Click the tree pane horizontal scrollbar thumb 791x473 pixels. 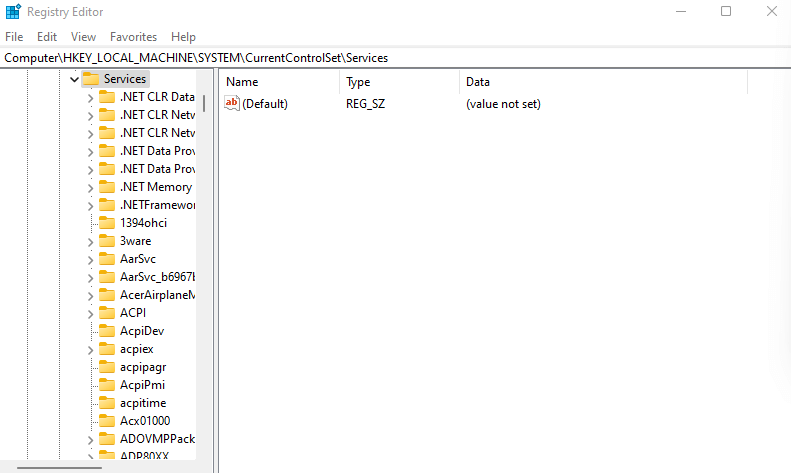pyautogui.click(x=60, y=468)
